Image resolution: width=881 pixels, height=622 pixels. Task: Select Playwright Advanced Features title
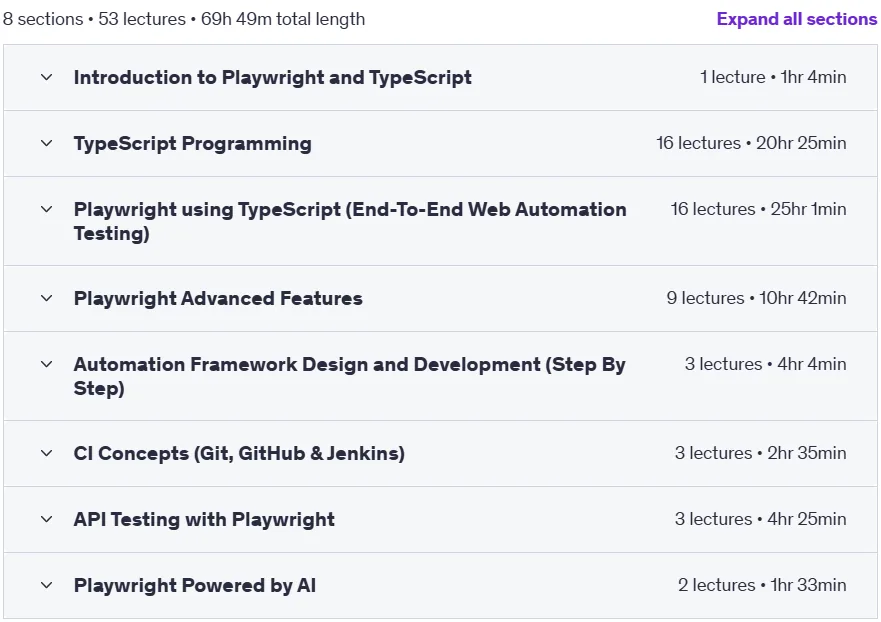tap(218, 298)
